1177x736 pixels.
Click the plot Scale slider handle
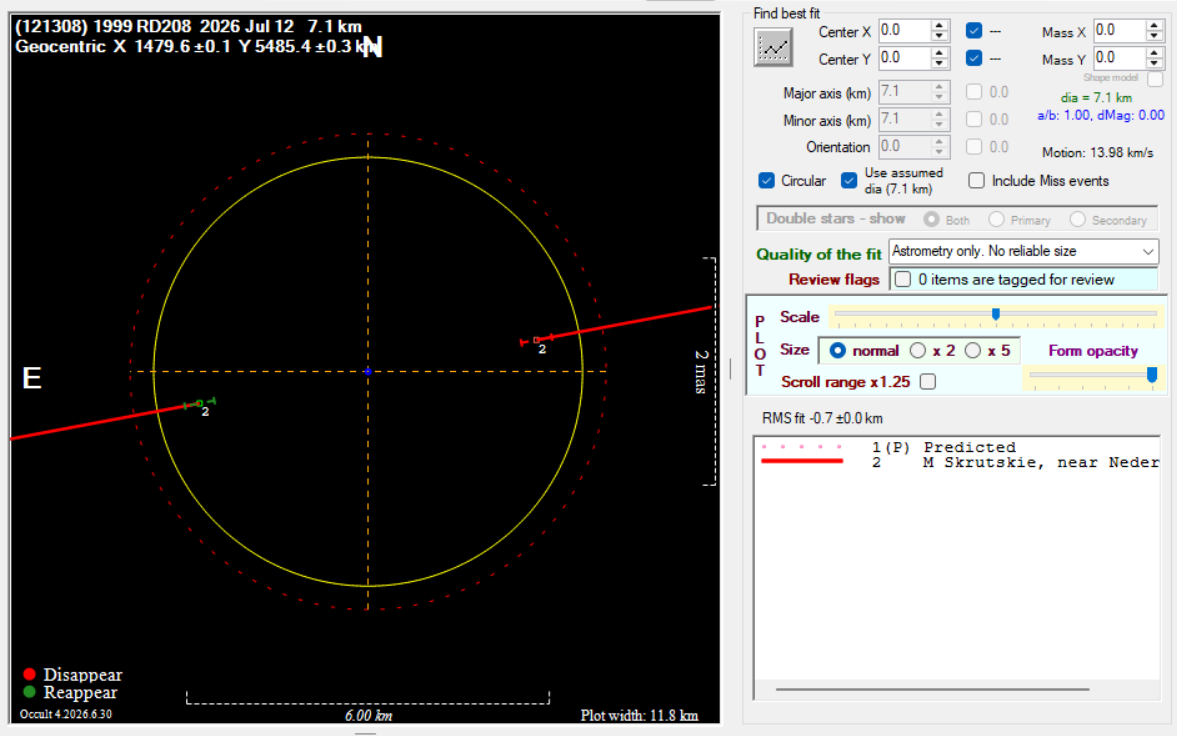point(996,314)
